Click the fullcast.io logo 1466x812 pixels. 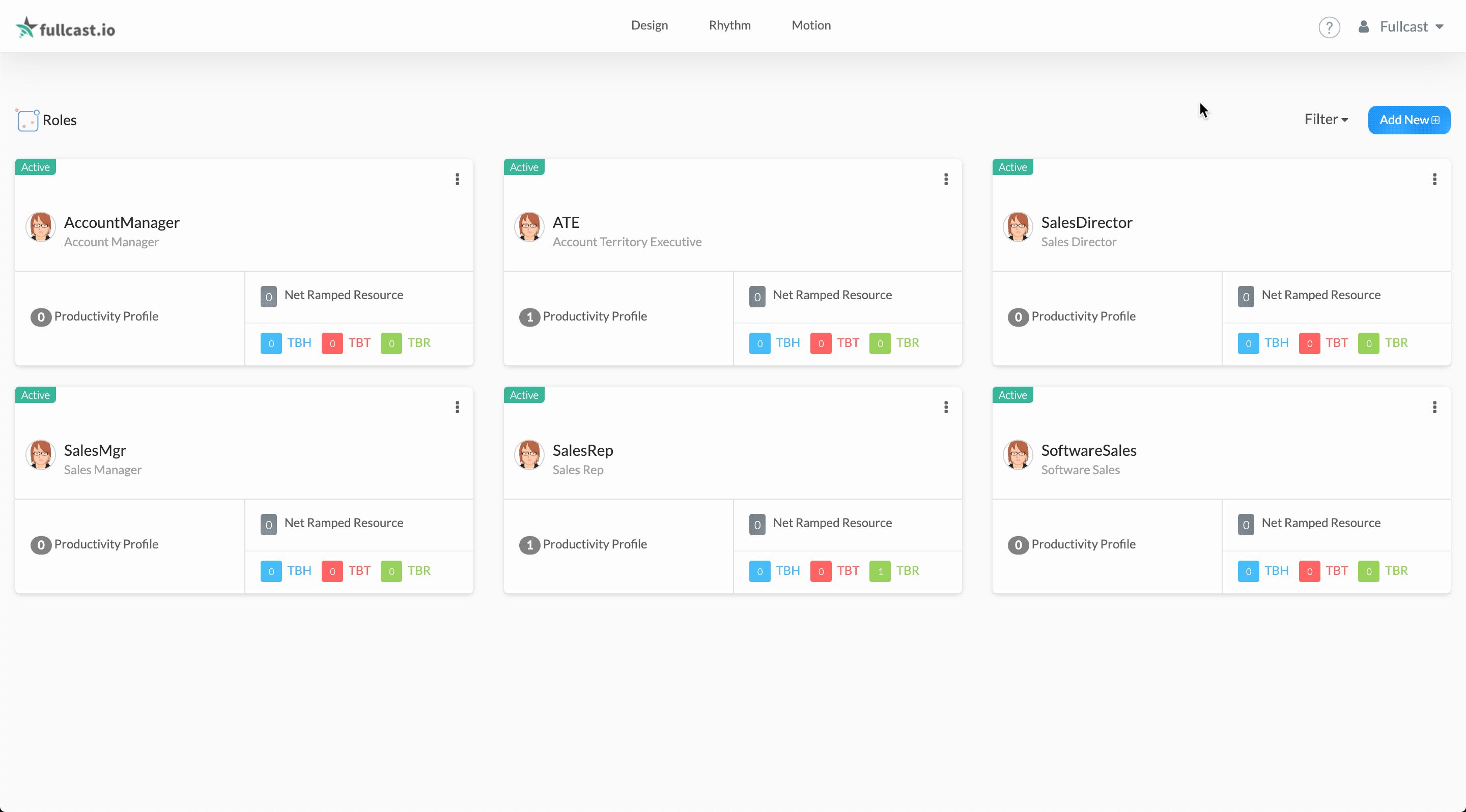tap(66, 27)
